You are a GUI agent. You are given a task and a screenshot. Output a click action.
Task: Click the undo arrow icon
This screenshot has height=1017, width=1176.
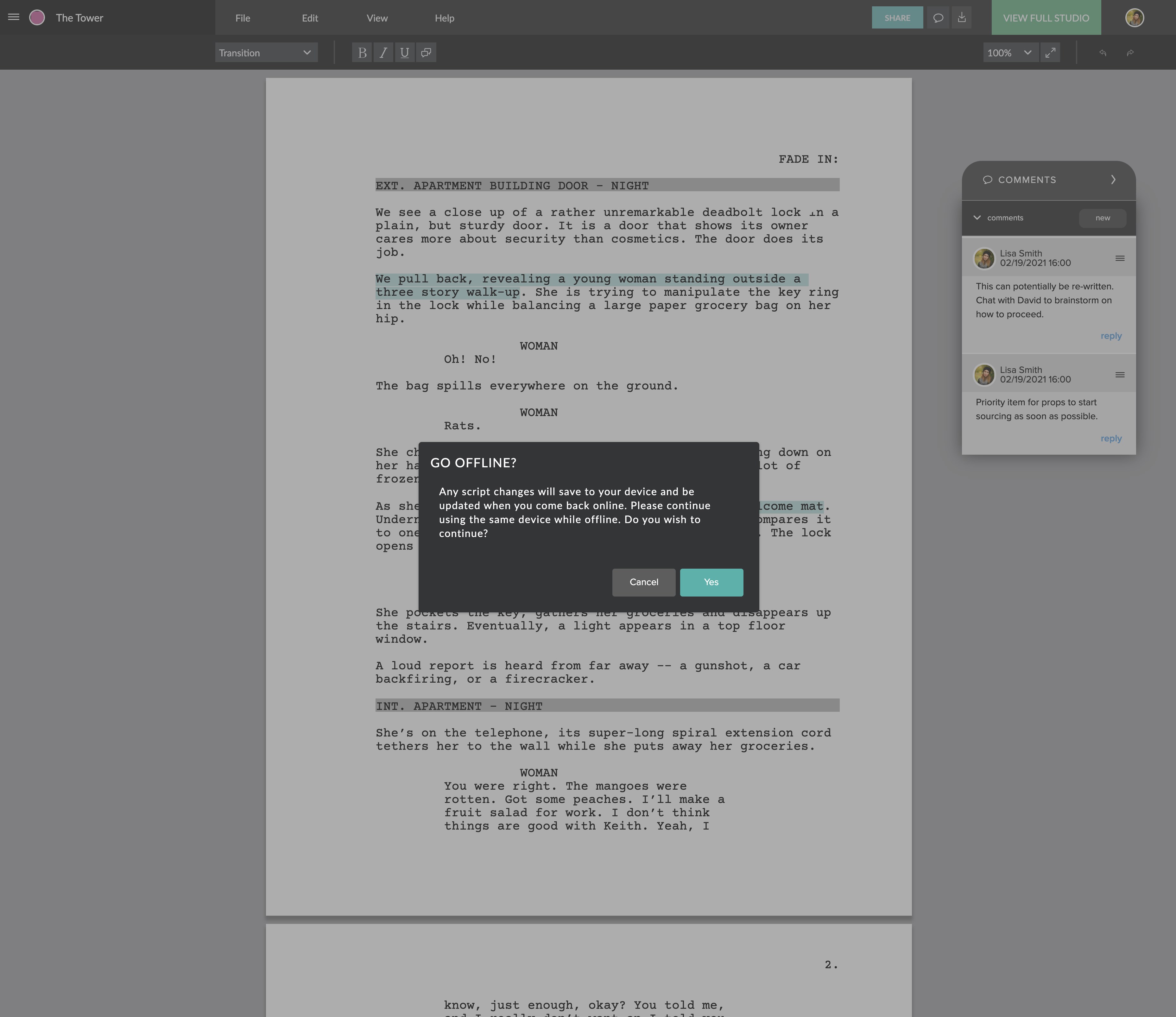click(x=1103, y=53)
